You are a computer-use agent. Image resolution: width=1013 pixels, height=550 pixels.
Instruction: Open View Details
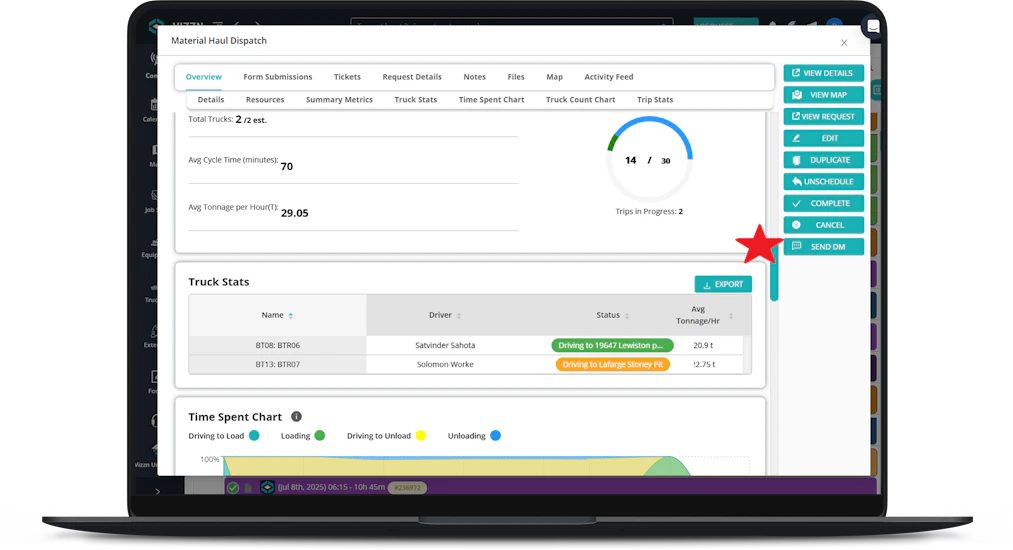(824, 73)
